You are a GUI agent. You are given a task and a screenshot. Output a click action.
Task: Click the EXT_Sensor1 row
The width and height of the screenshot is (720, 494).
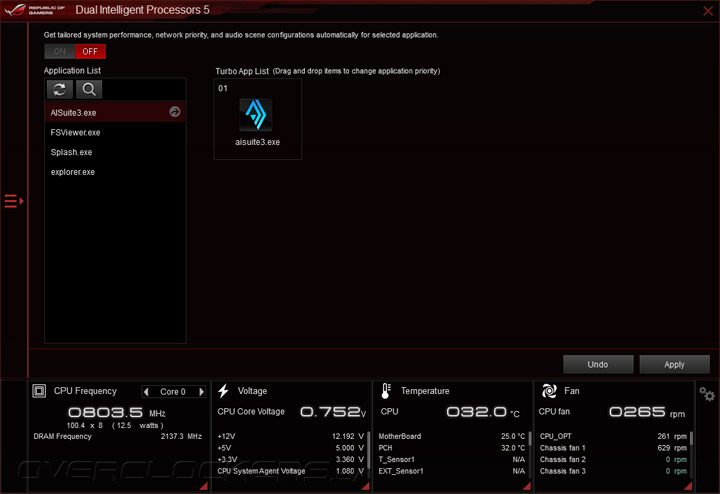point(452,471)
